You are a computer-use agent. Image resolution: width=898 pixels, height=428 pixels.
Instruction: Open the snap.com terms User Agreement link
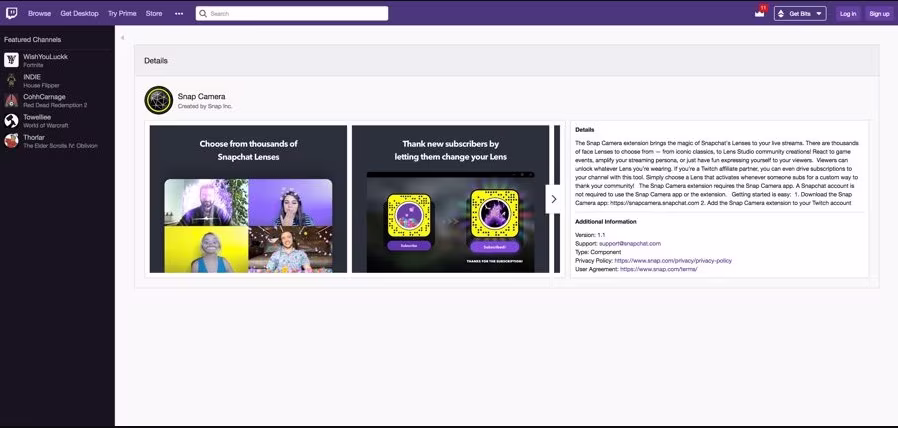tap(659, 269)
